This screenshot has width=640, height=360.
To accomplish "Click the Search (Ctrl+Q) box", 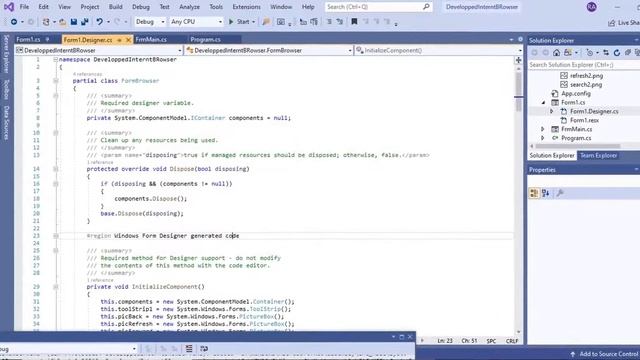I will click(x=378, y=7).
